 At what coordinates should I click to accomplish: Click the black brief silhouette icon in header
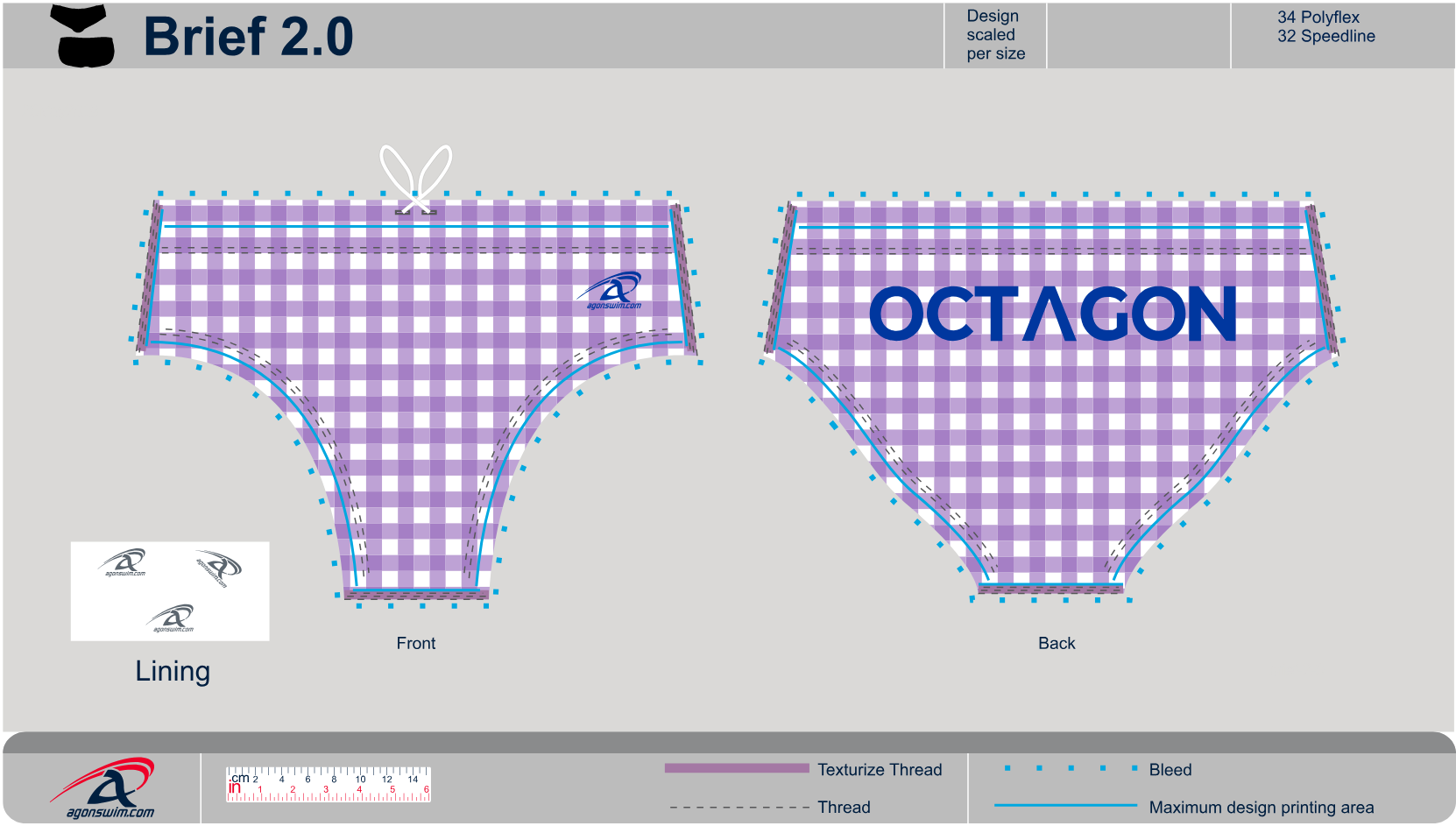pyautogui.click(x=84, y=35)
